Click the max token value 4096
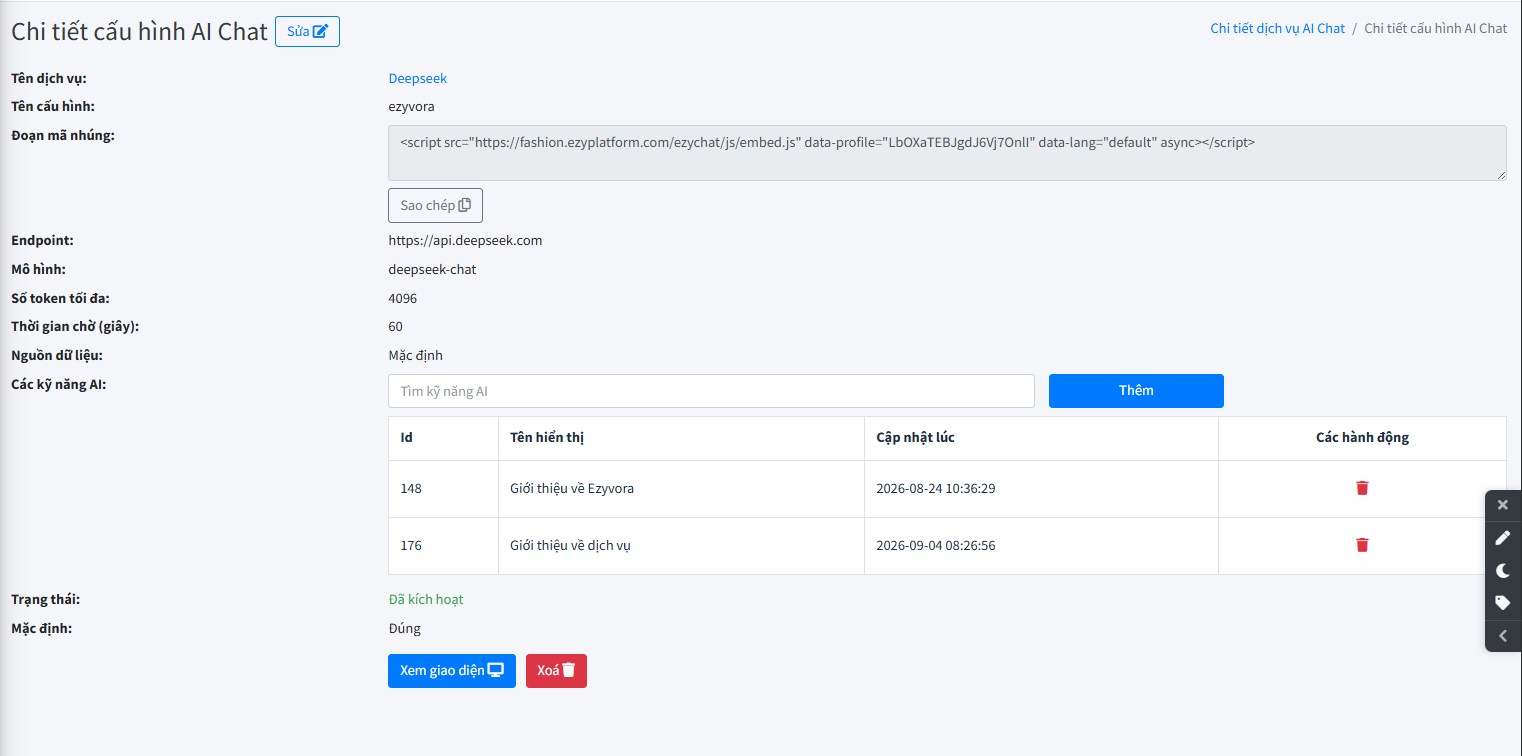The image size is (1522, 756). 402,298
